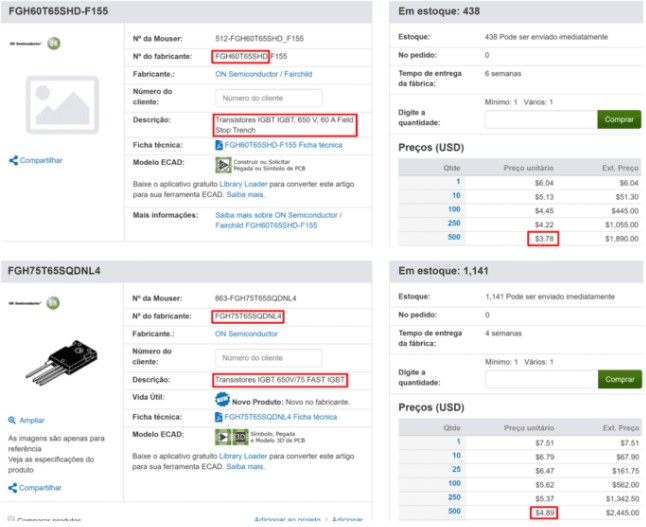Open PDF icon for FGH60T65SHD-F155 Ficha técnica
646x527 pixels.
[x=219, y=145]
